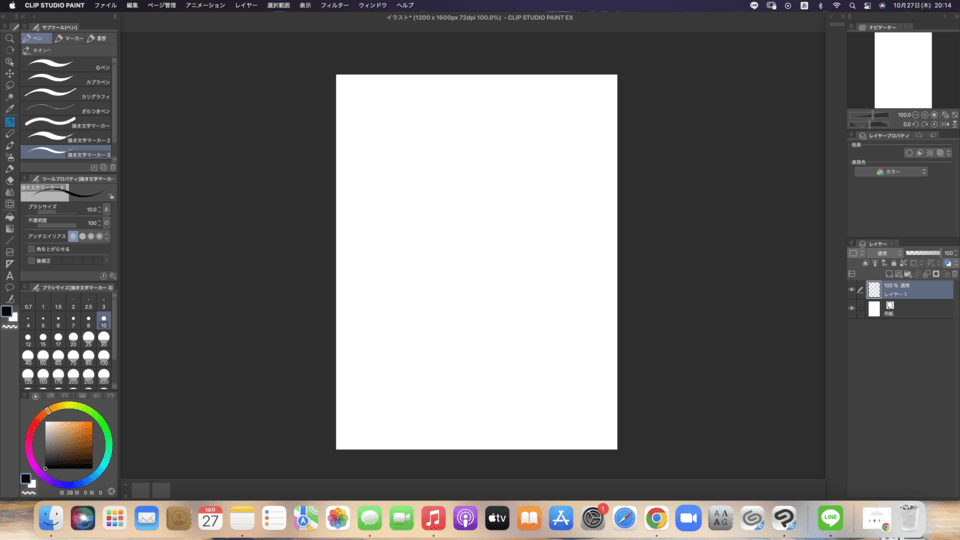The image size is (960, 540).
Task: Click the duplicate sub tool icon
Action: (x=103, y=167)
